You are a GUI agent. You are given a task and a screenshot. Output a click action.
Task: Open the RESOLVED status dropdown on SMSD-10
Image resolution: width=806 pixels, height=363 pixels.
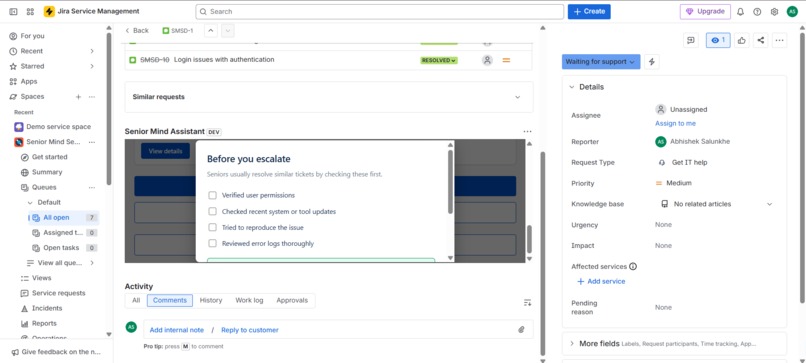click(x=439, y=60)
